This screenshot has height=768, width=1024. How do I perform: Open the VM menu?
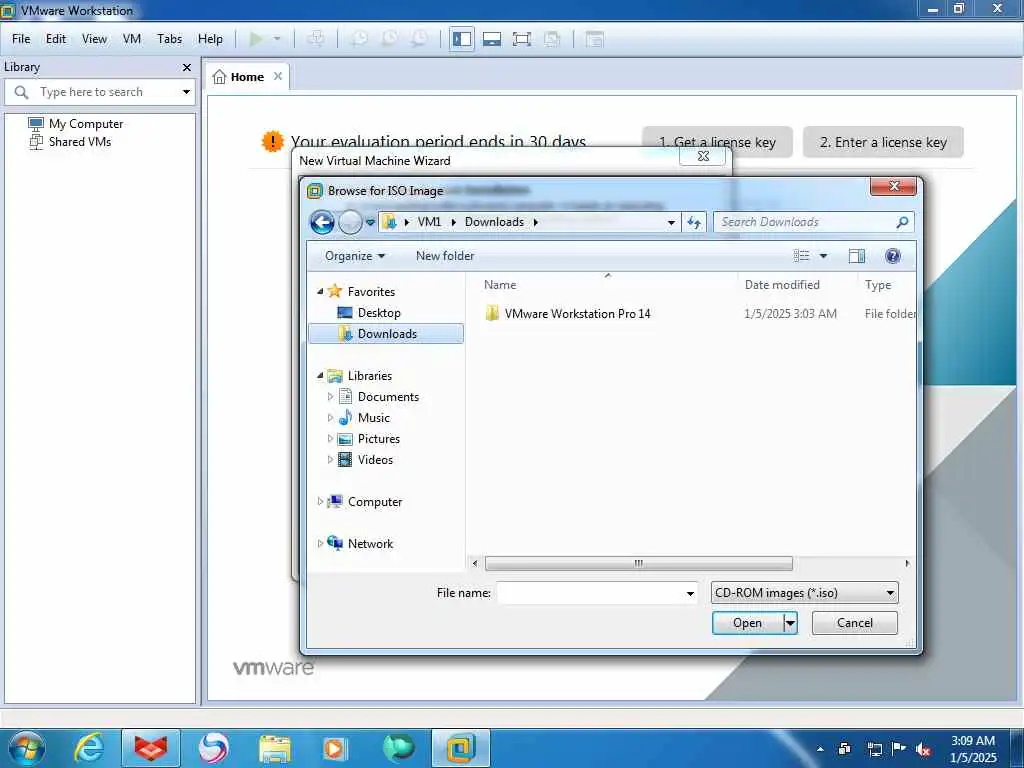point(132,39)
